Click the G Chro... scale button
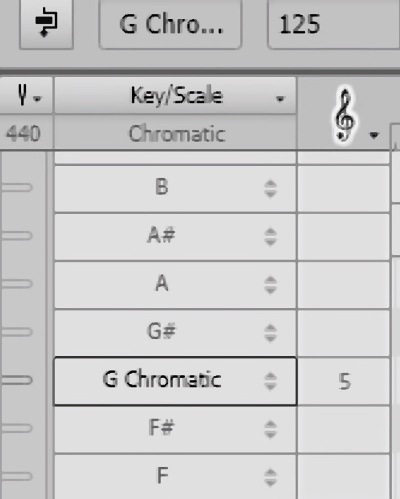 pyautogui.click(x=170, y=24)
